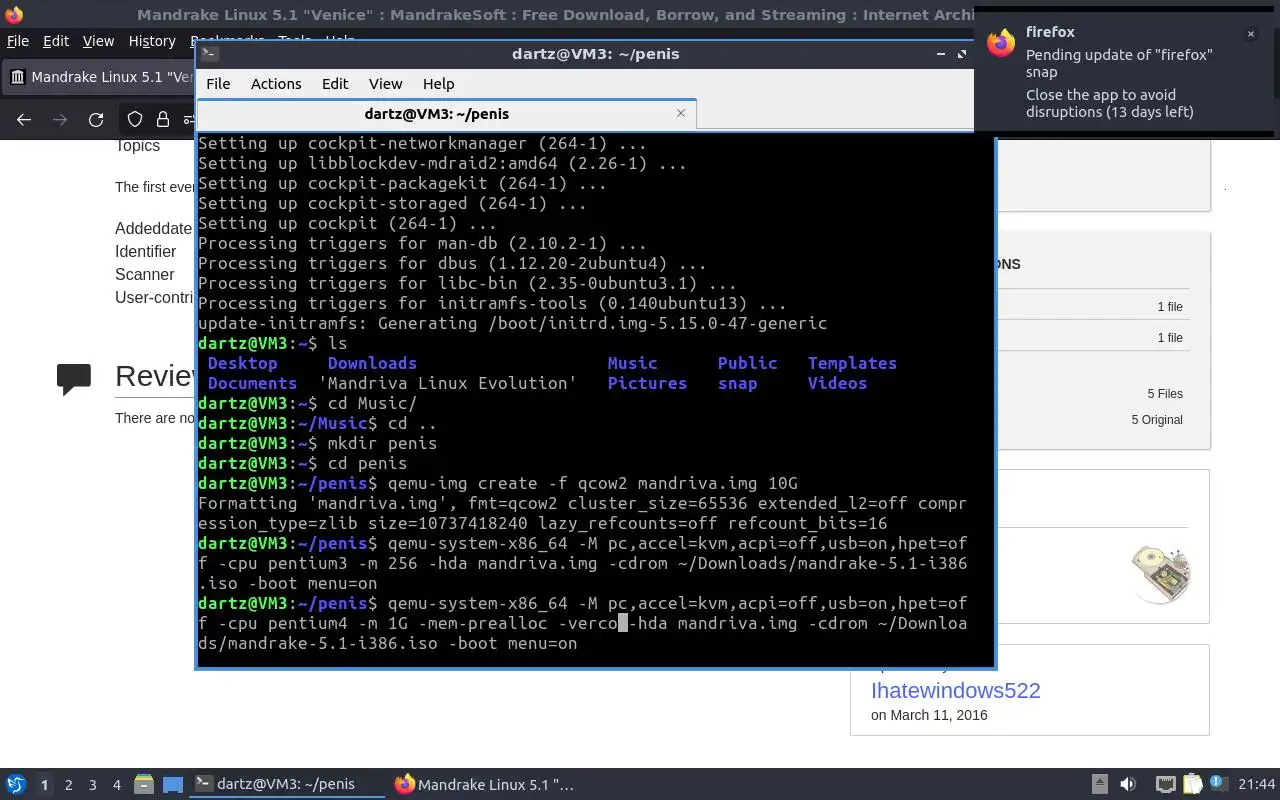Click the Firefox logo in title bar
The image size is (1280, 800).
coord(12,14)
